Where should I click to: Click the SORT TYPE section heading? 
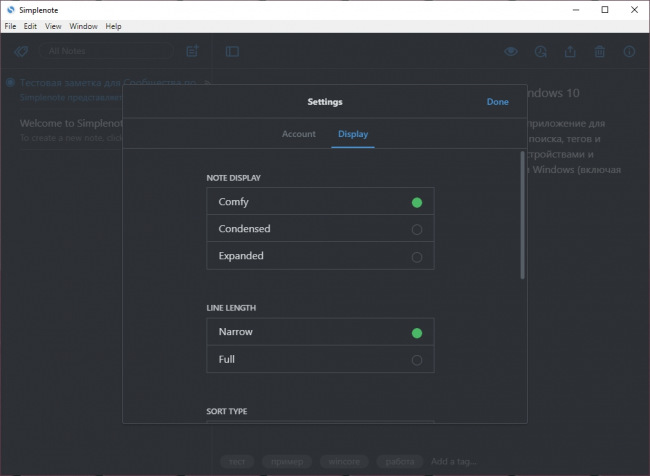[226, 411]
